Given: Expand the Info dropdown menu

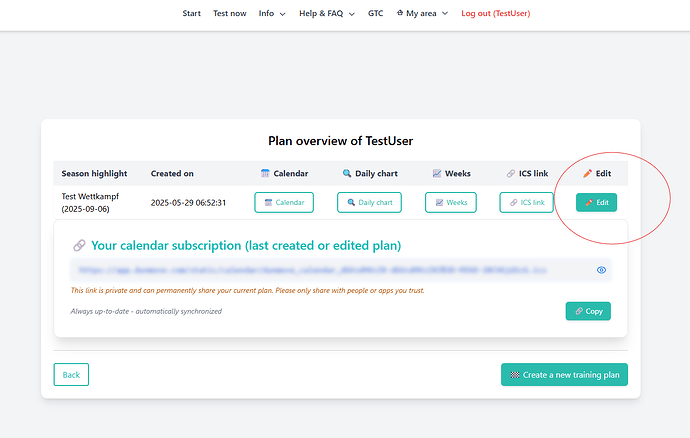Looking at the screenshot, I should point(272,14).
